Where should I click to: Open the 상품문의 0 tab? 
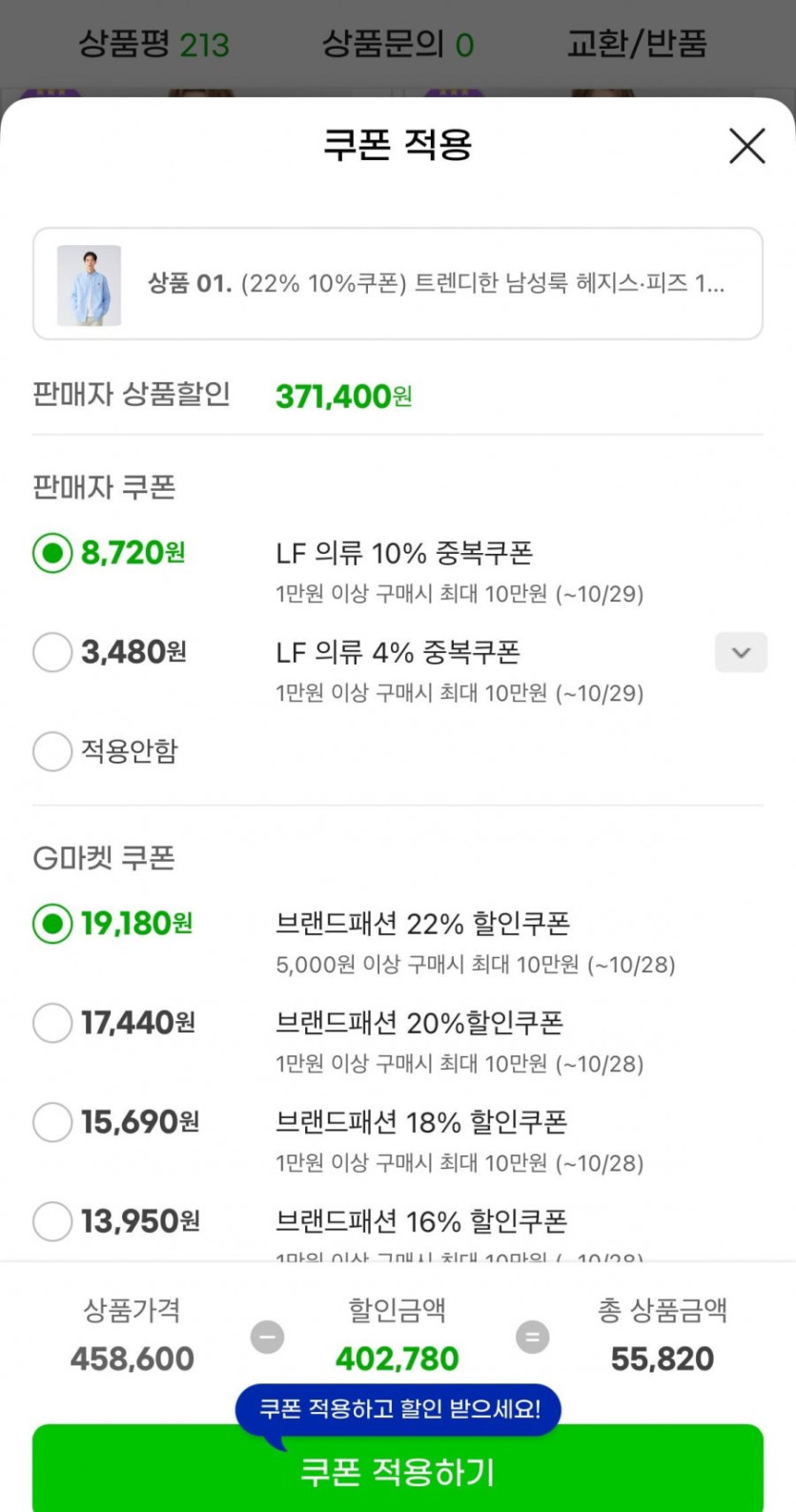[x=398, y=44]
